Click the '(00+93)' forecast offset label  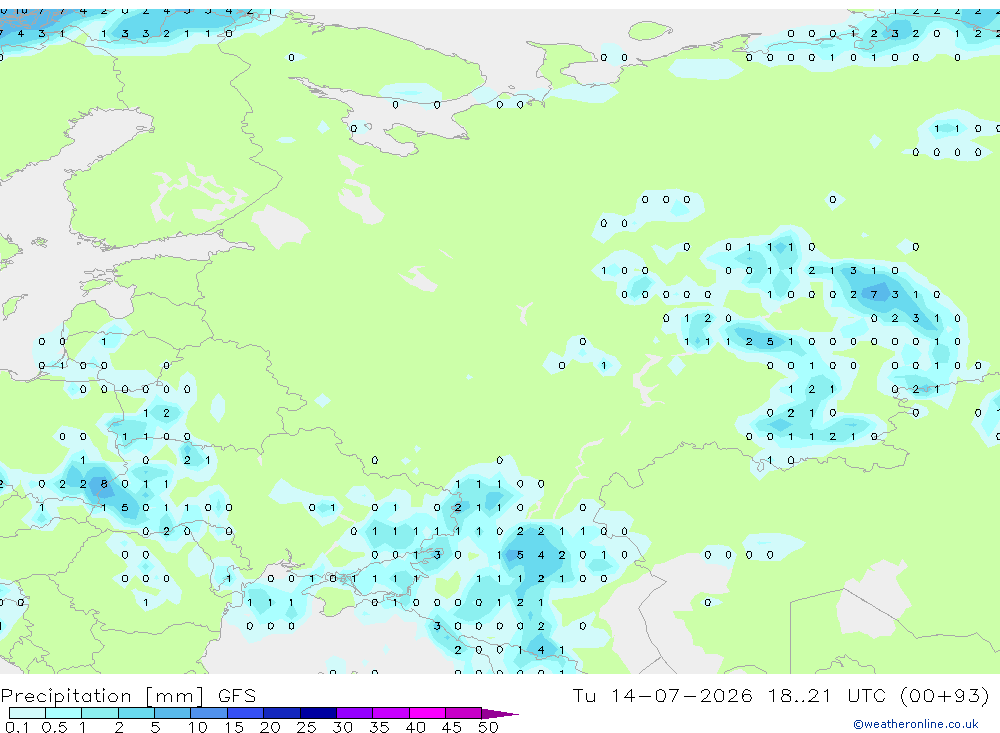click(945, 695)
